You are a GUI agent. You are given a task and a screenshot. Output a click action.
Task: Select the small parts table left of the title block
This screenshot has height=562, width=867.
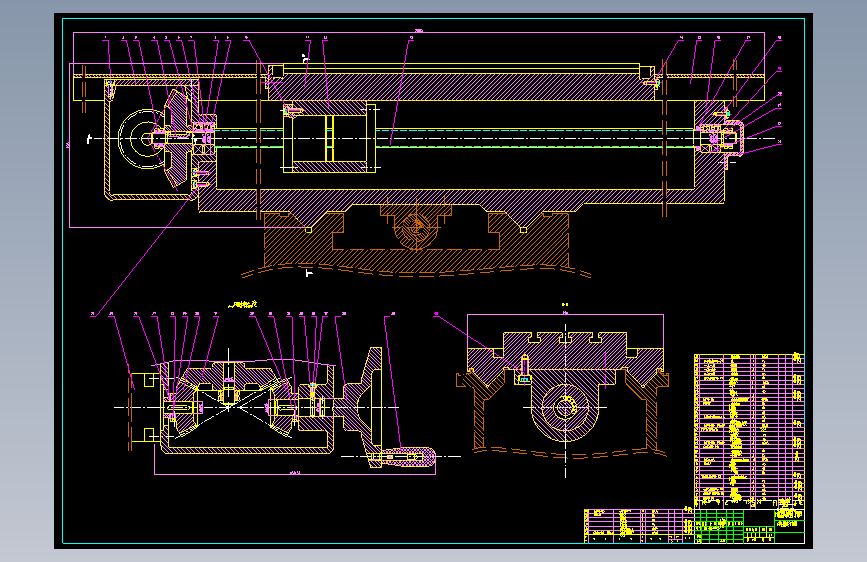click(639, 526)
